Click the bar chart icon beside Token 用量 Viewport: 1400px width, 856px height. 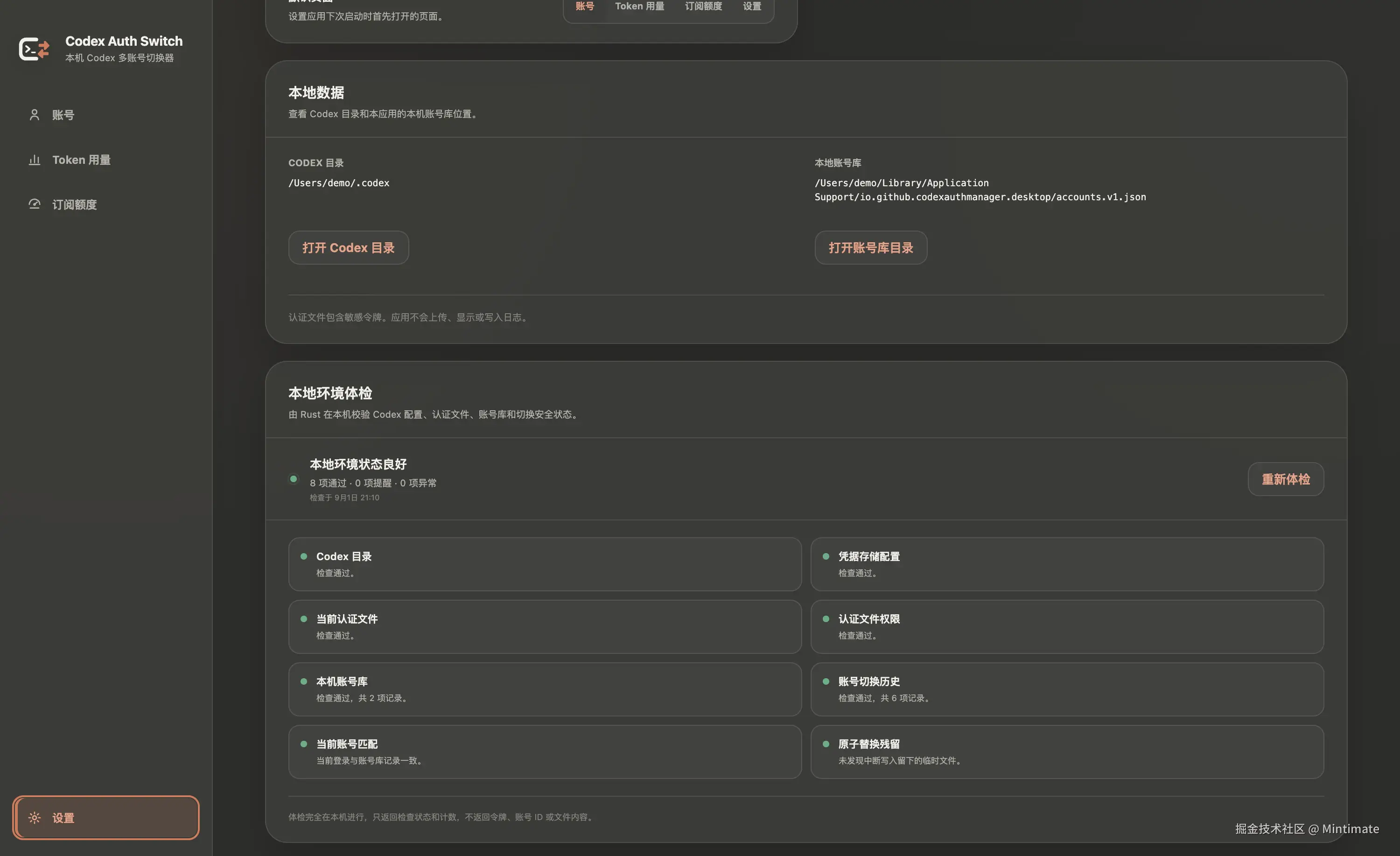click(x=34, y=160)
